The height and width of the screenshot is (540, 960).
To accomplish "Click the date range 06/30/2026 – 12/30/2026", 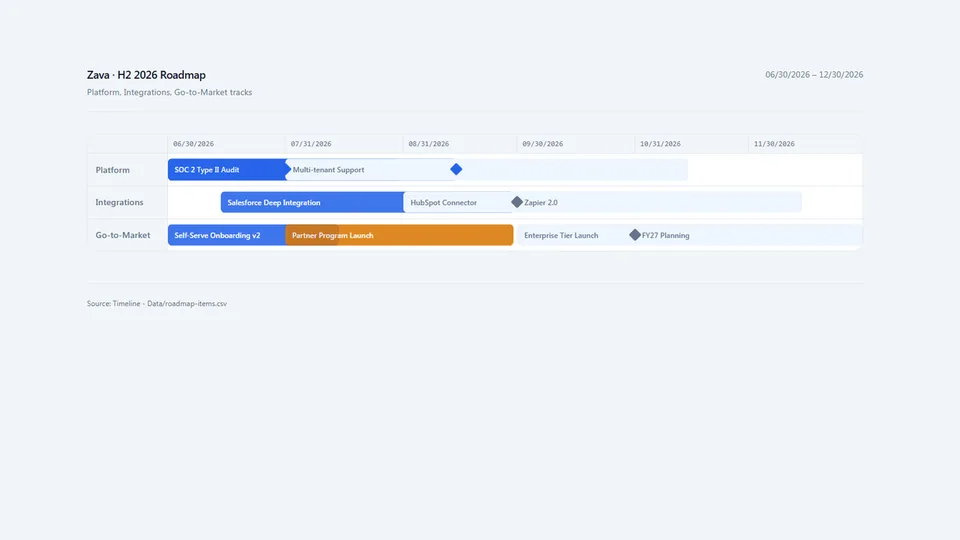I will [x=814, y=75].
